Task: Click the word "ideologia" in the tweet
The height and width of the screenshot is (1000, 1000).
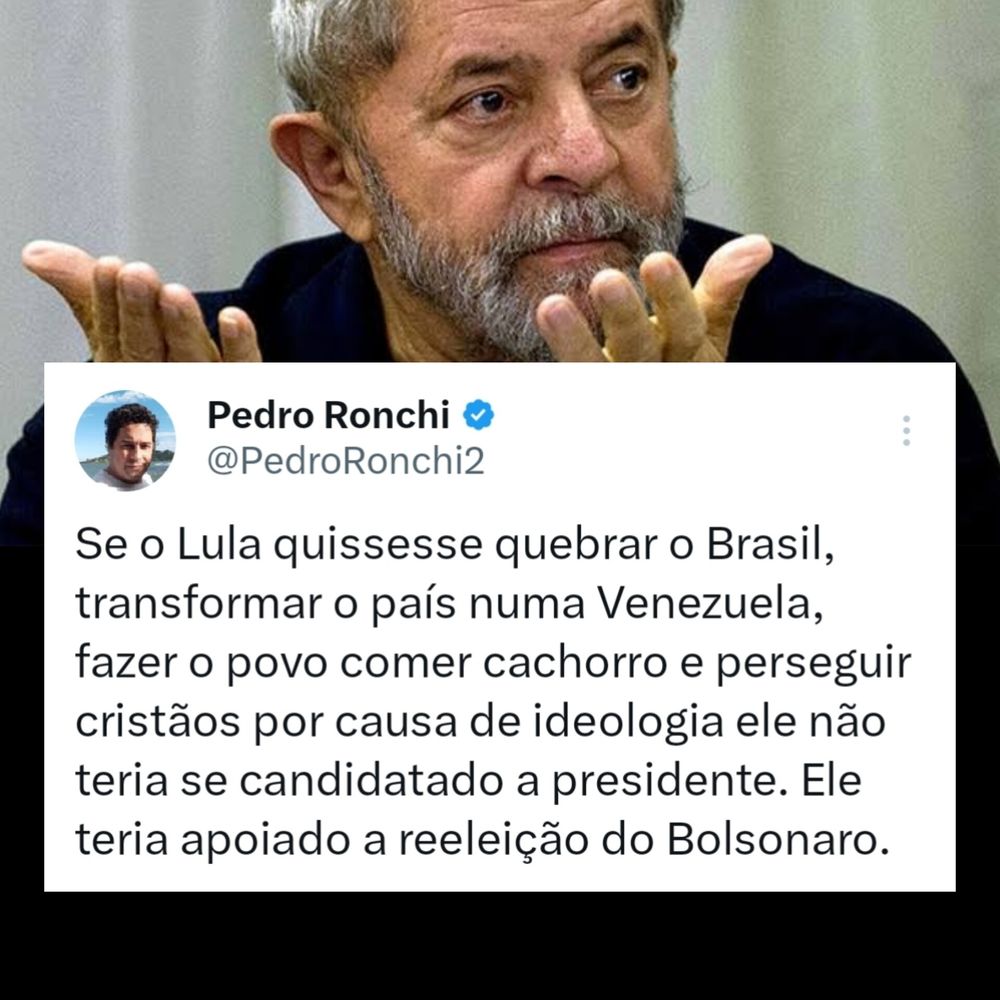Action: point(628,723)
